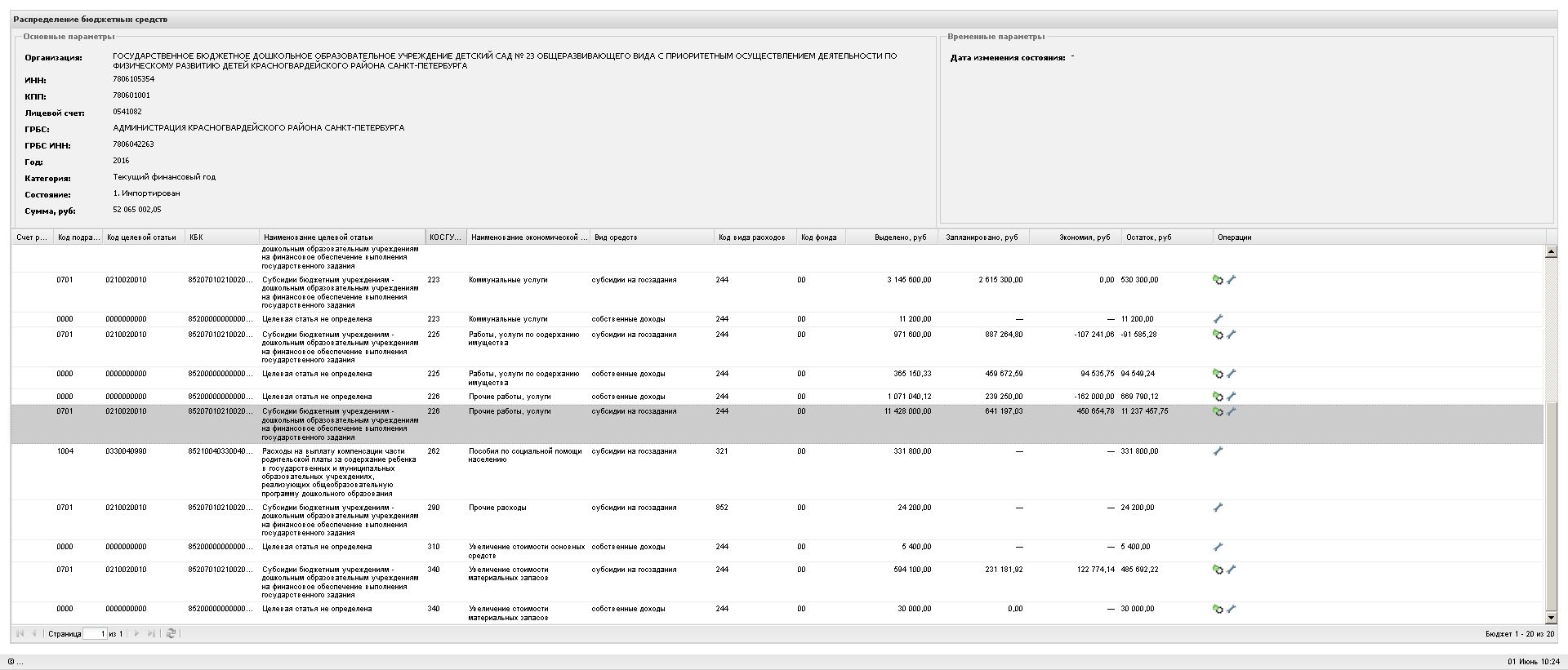Viewport: 1568px width, 670px height.
Task: Click the wrench icon in the 30 000,00 row
Action: [x=1232, y=609]
